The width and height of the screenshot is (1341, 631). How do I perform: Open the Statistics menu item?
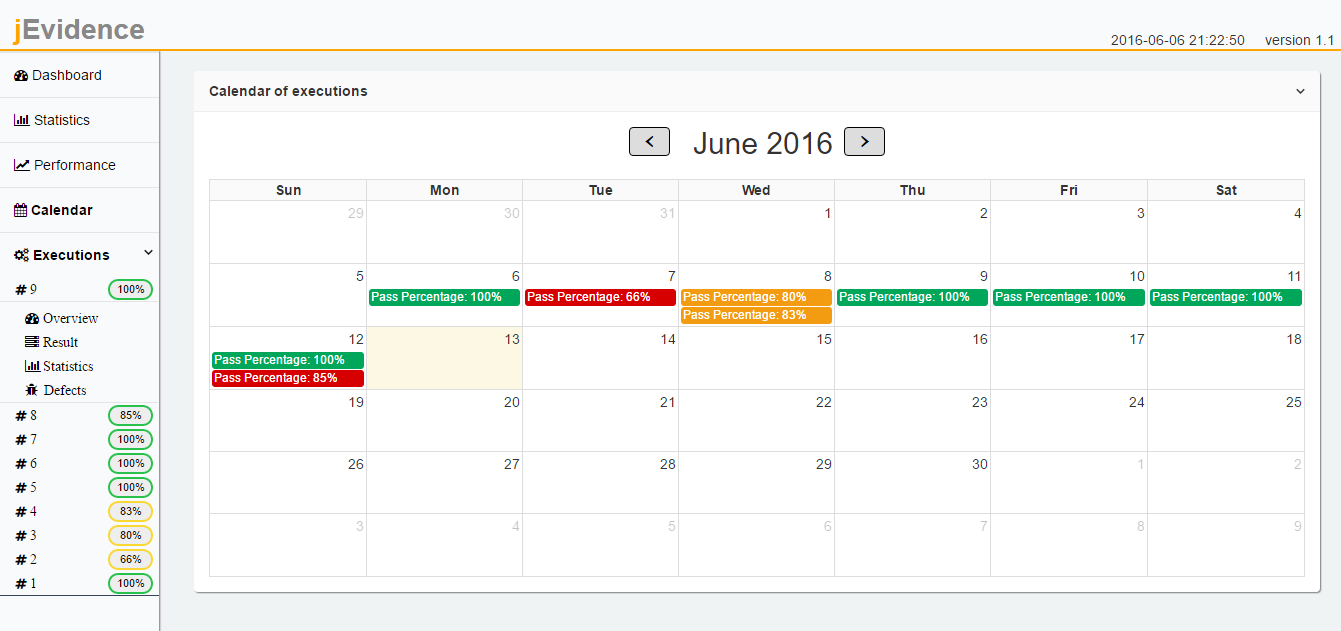click(62, 120)
